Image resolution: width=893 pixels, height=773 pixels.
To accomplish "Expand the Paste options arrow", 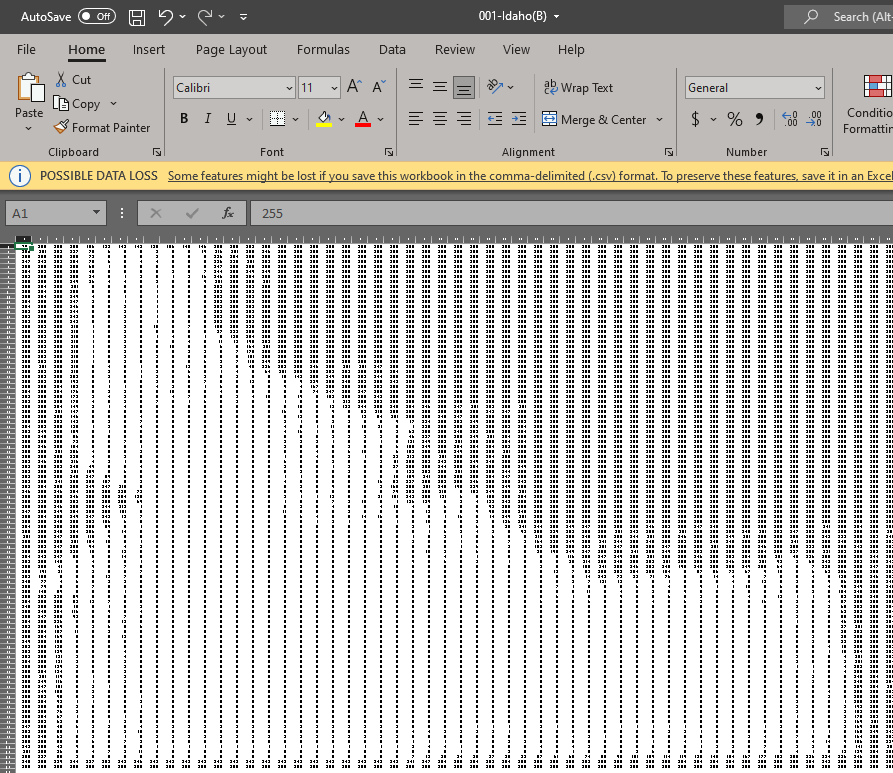I will (x=28, y=129).
